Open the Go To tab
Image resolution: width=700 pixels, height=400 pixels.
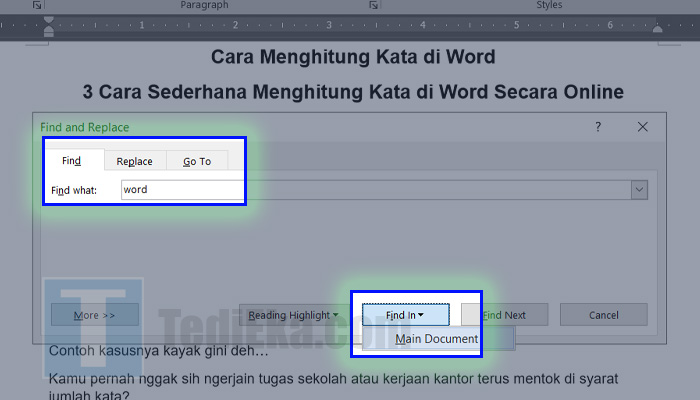[x=197, y=161]
